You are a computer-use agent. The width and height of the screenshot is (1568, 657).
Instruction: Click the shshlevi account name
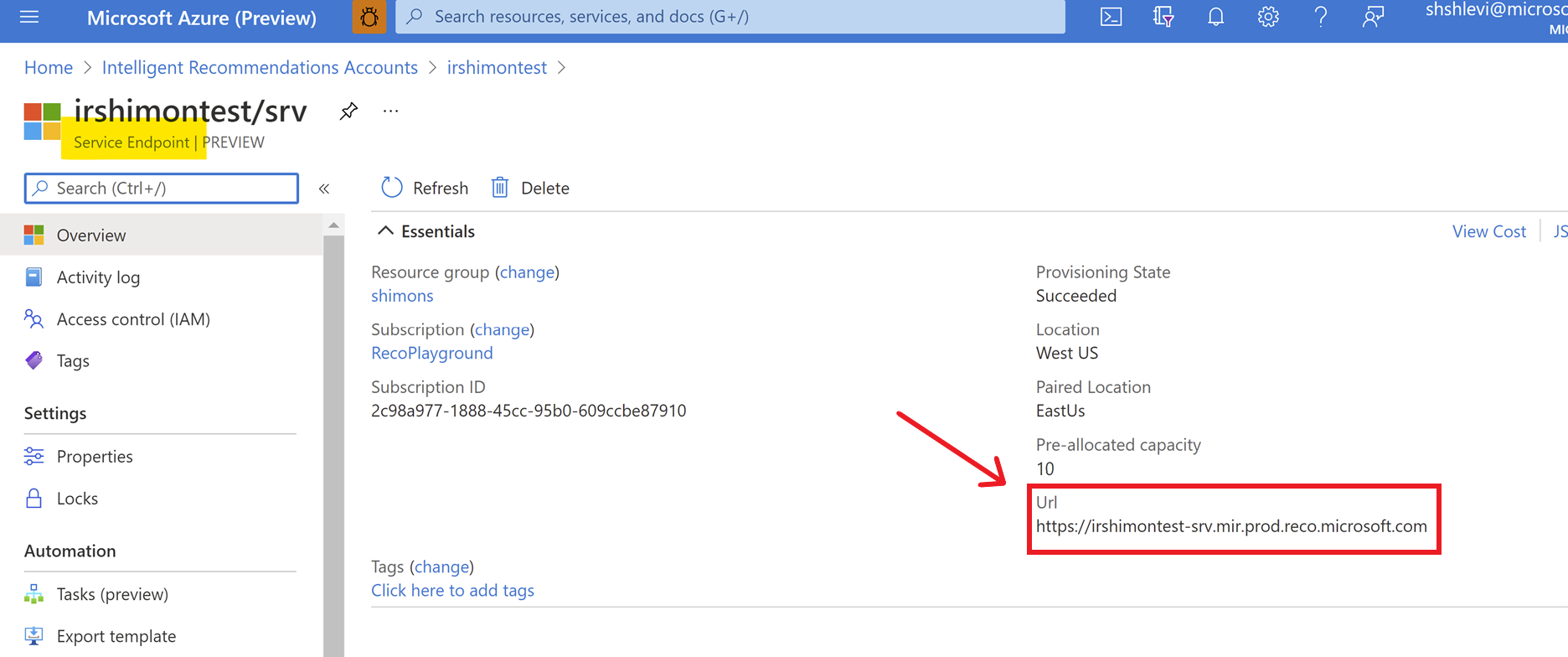coord(1496,10)
